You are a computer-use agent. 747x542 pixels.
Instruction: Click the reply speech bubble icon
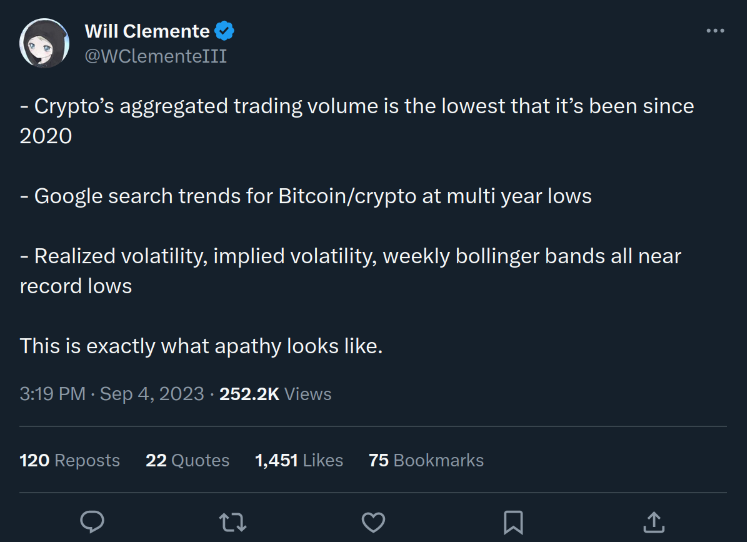(93, 521)
